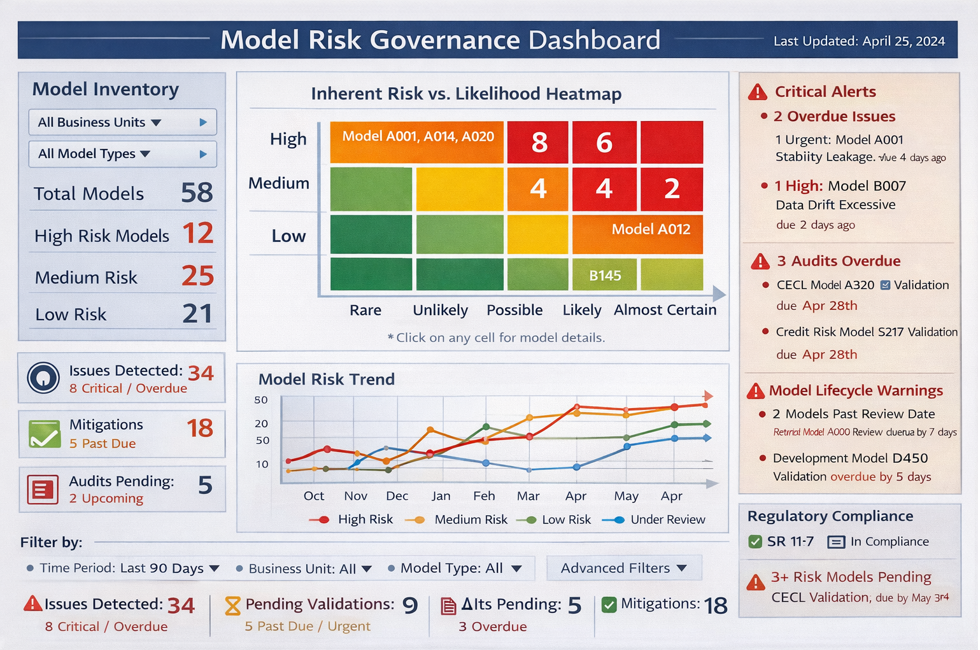Click the CECL Validation due May 3rd text
Image resolution: width=980 pixels, height=650 pixels.
[x=860, y=598]
